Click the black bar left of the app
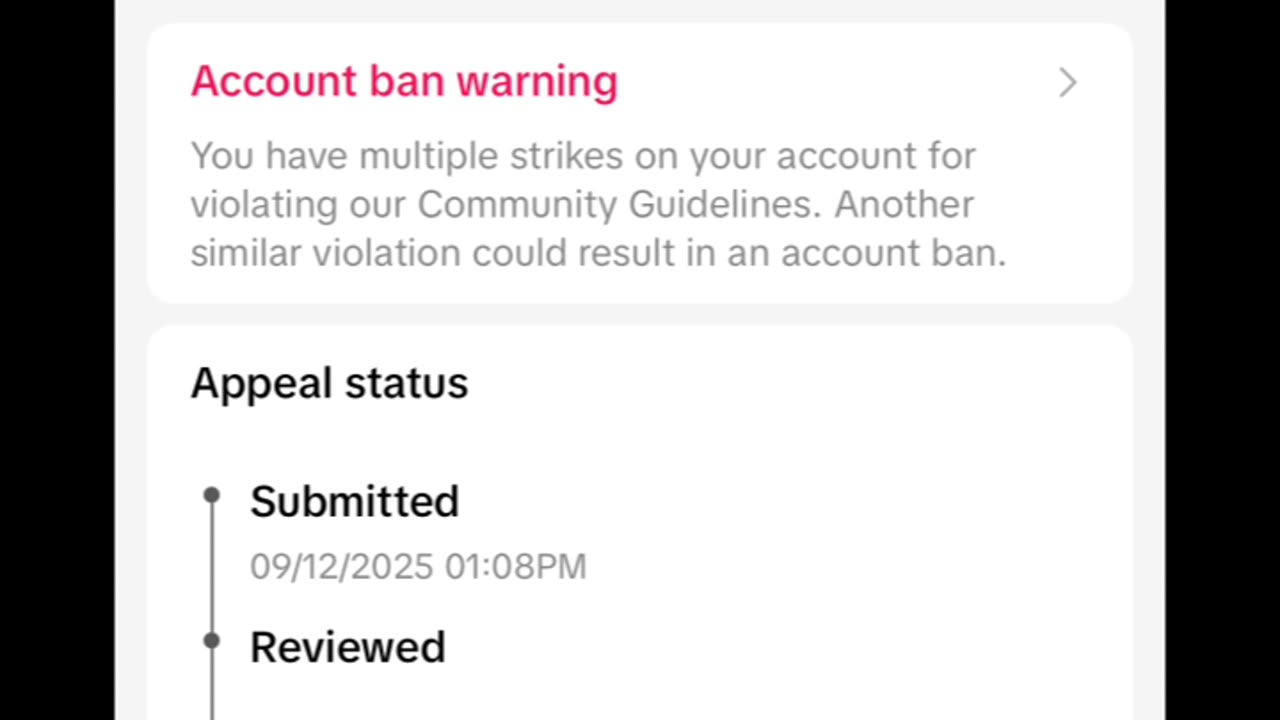This screenshot has width=1280, height=720. (x=57, y=360)
